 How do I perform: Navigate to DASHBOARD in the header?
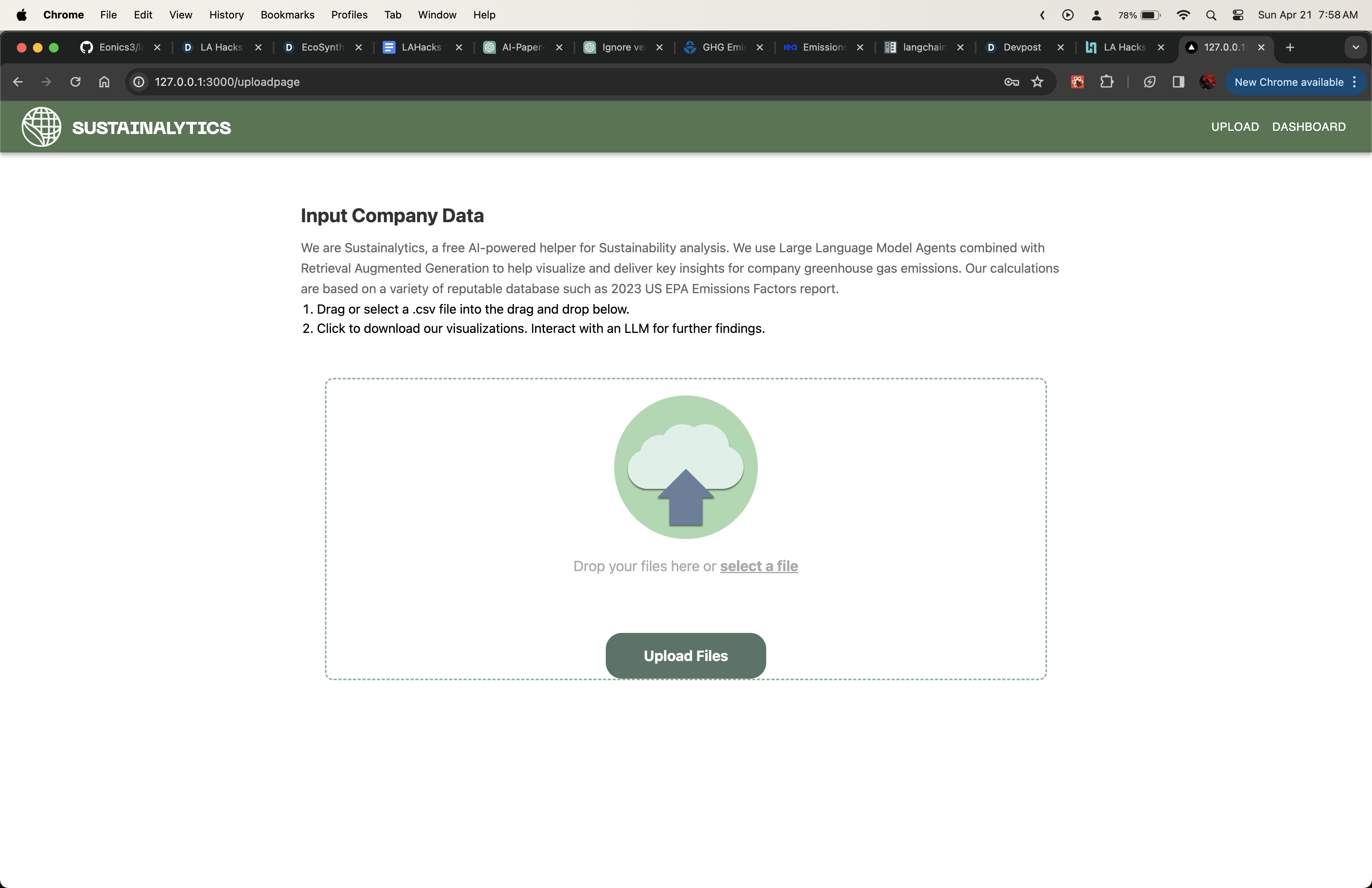[x=1309, y=127]
